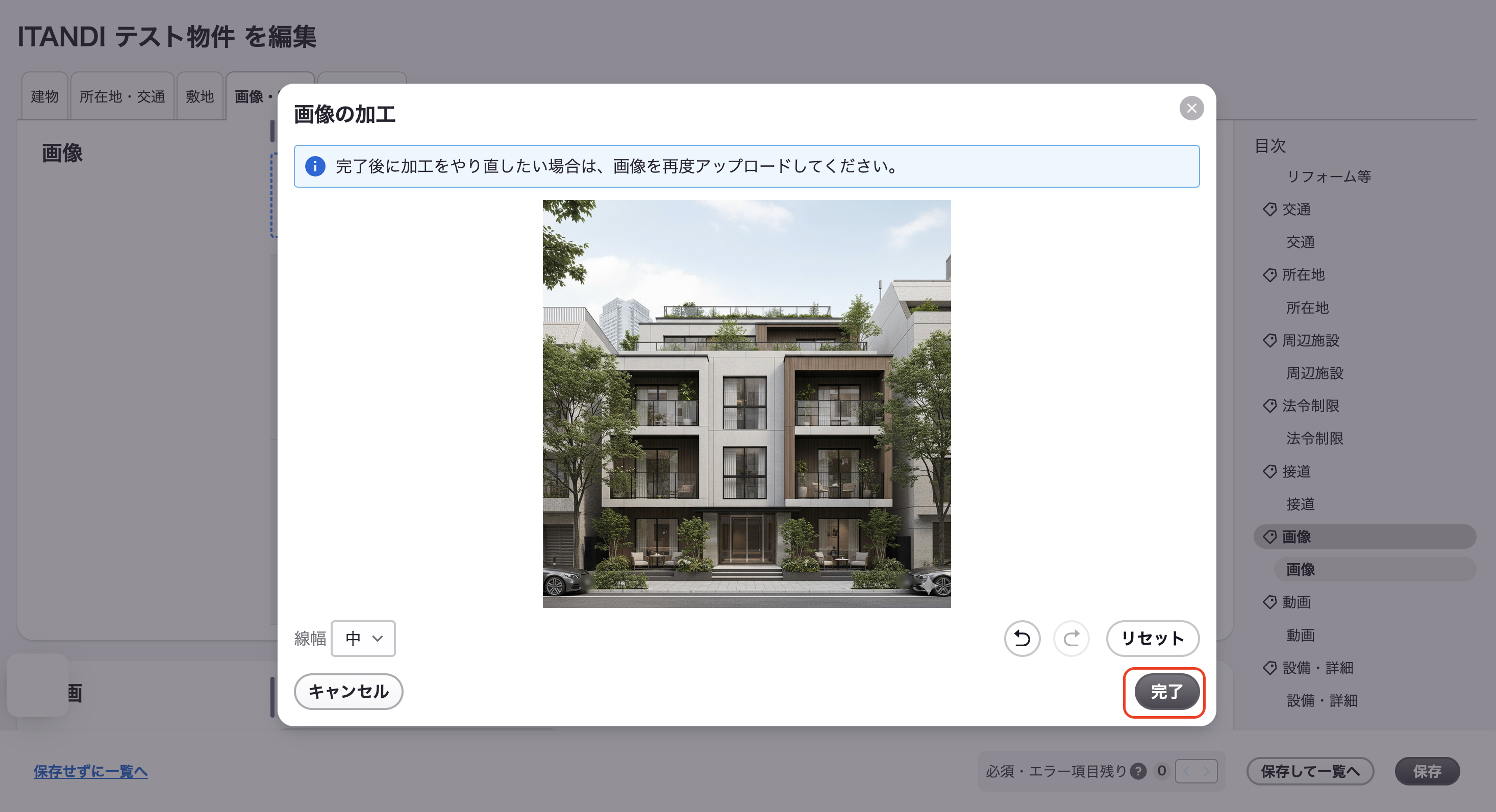Click the redo arrow icon
The image size is (1496, 812).
[x=1071, y=638]
